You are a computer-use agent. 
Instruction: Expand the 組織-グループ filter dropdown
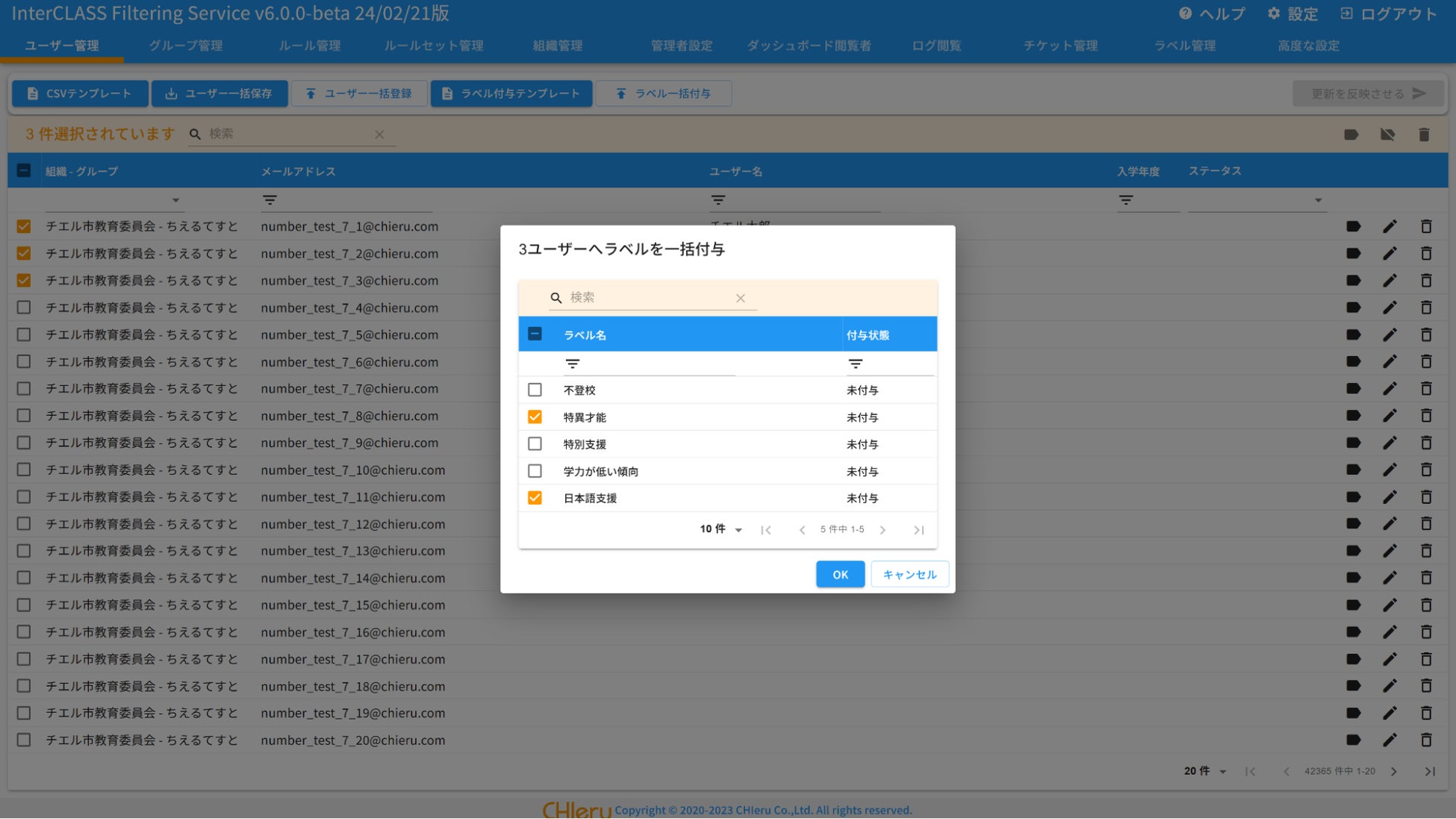[x=175, y=200]
